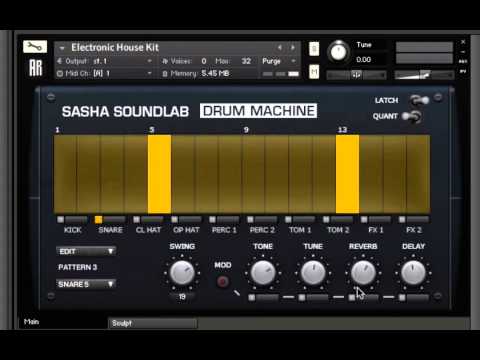Adjust the output volume slider
Image resolution: width=480 pixels, height=360 pixels.
point(424,75)
